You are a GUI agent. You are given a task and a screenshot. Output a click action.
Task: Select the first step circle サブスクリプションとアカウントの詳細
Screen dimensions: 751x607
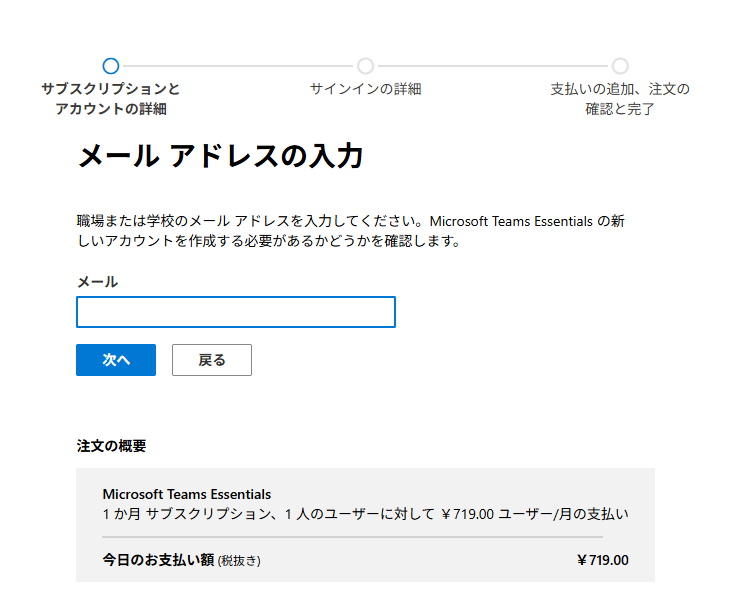pyautogui.click(x=111, y=66)
